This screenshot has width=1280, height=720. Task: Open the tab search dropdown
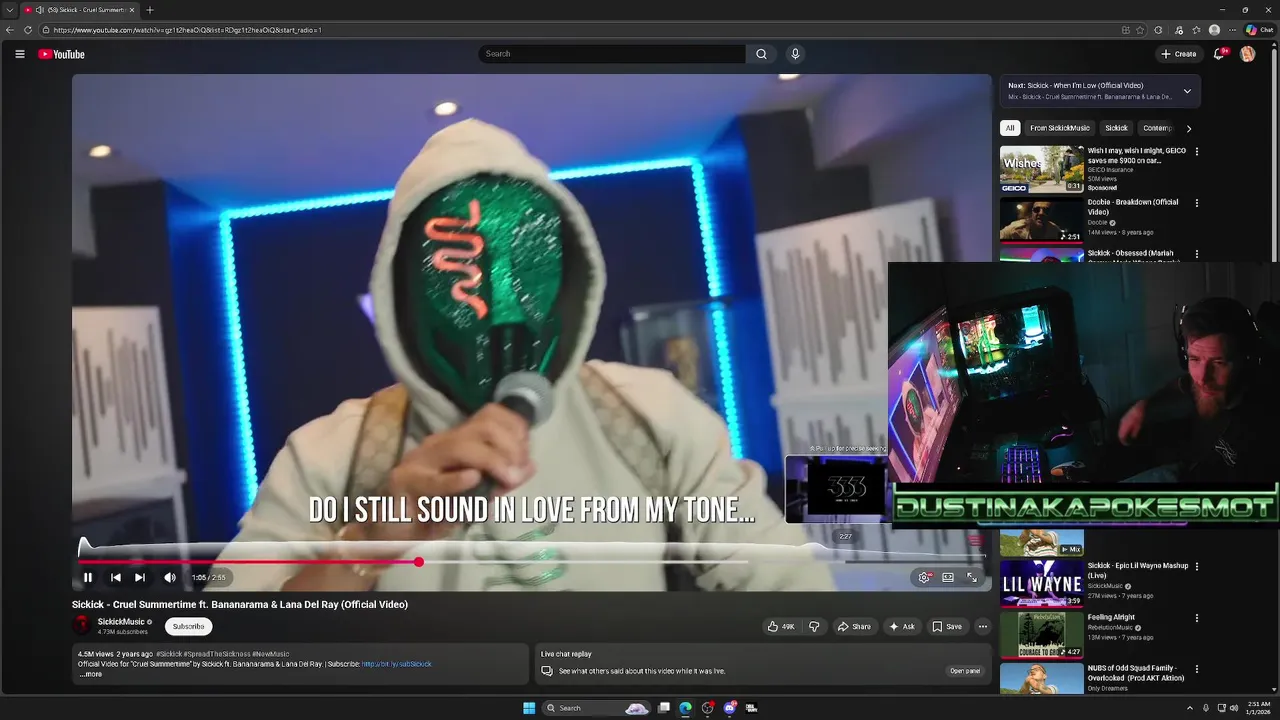point(9,10)
